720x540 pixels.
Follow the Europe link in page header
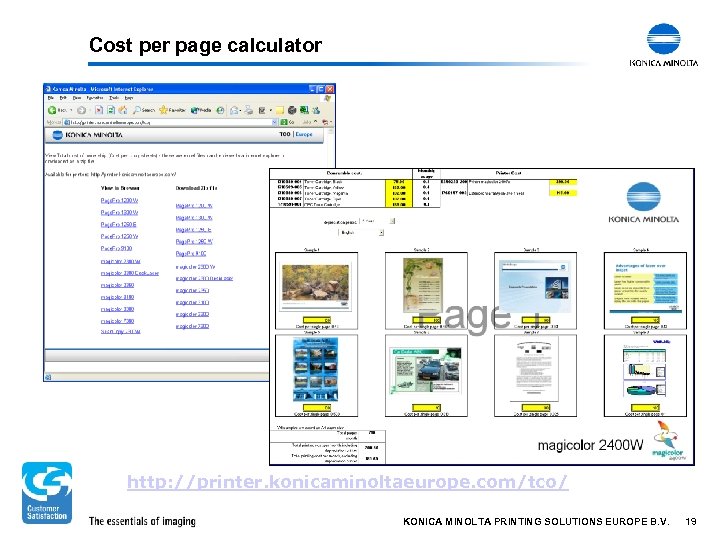click(304, 134)
